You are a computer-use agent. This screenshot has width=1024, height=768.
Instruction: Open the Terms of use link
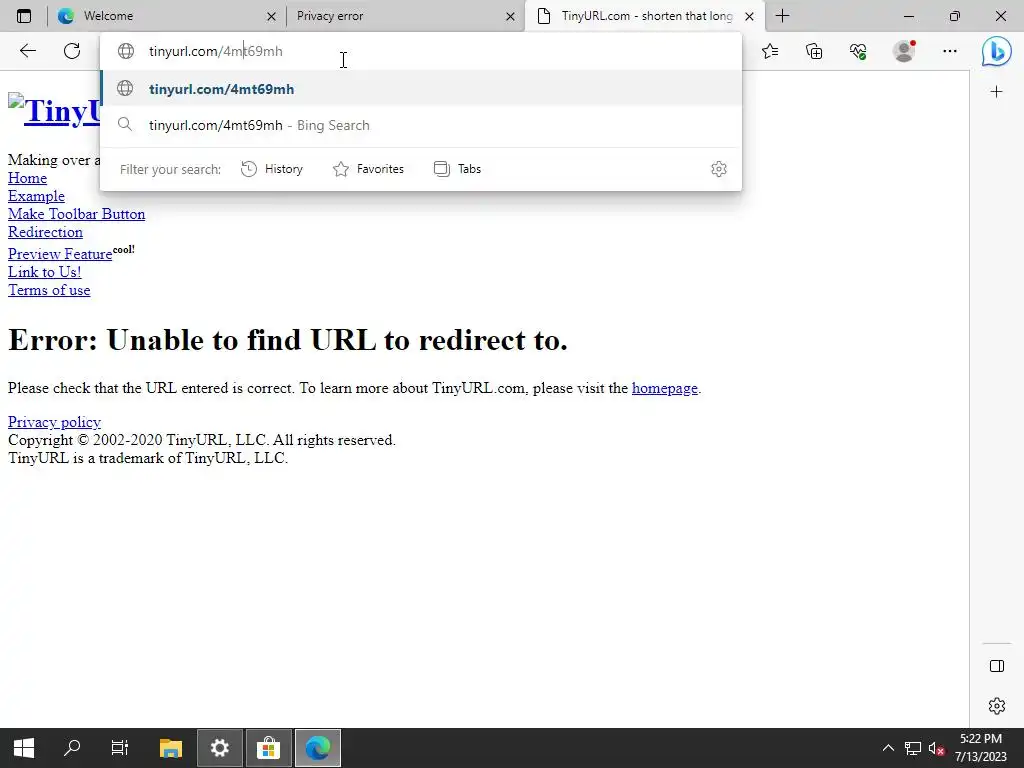[49, 290]
